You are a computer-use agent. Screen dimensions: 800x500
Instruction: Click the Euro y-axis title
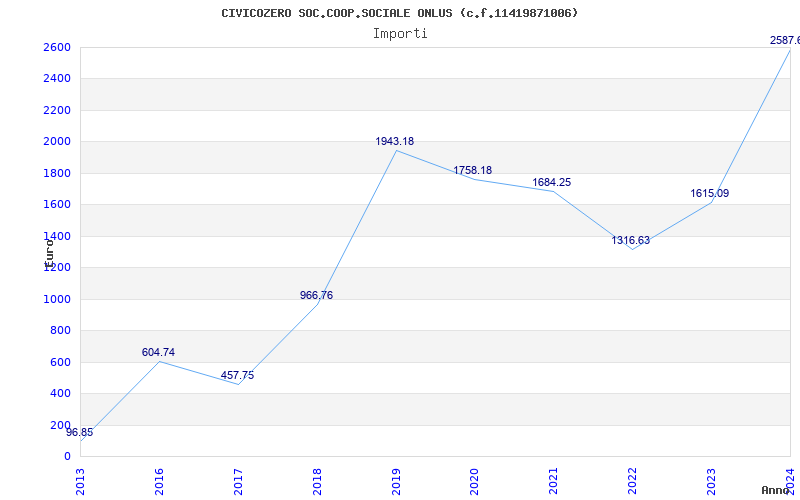click(49, 253)
